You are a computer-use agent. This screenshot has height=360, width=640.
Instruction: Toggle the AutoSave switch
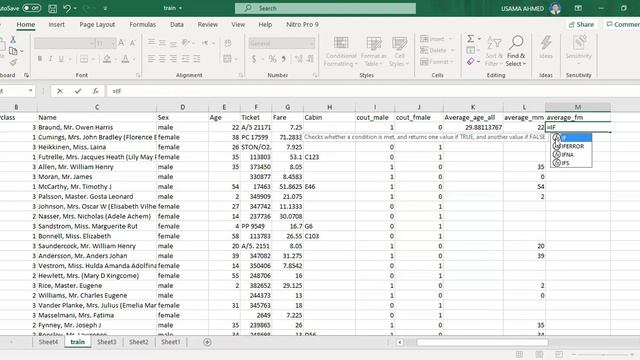coord(31,8)
